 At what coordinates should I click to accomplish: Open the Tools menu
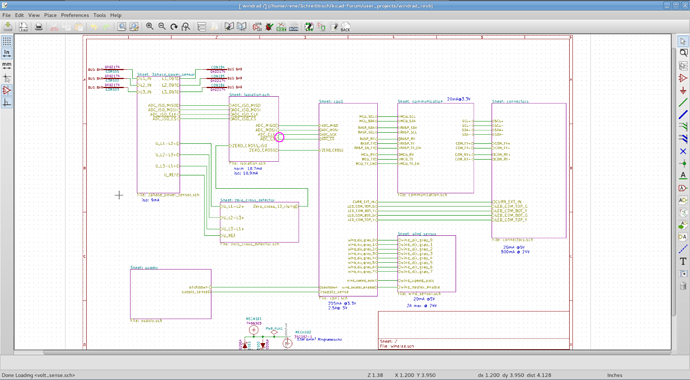tap(99, 15)
